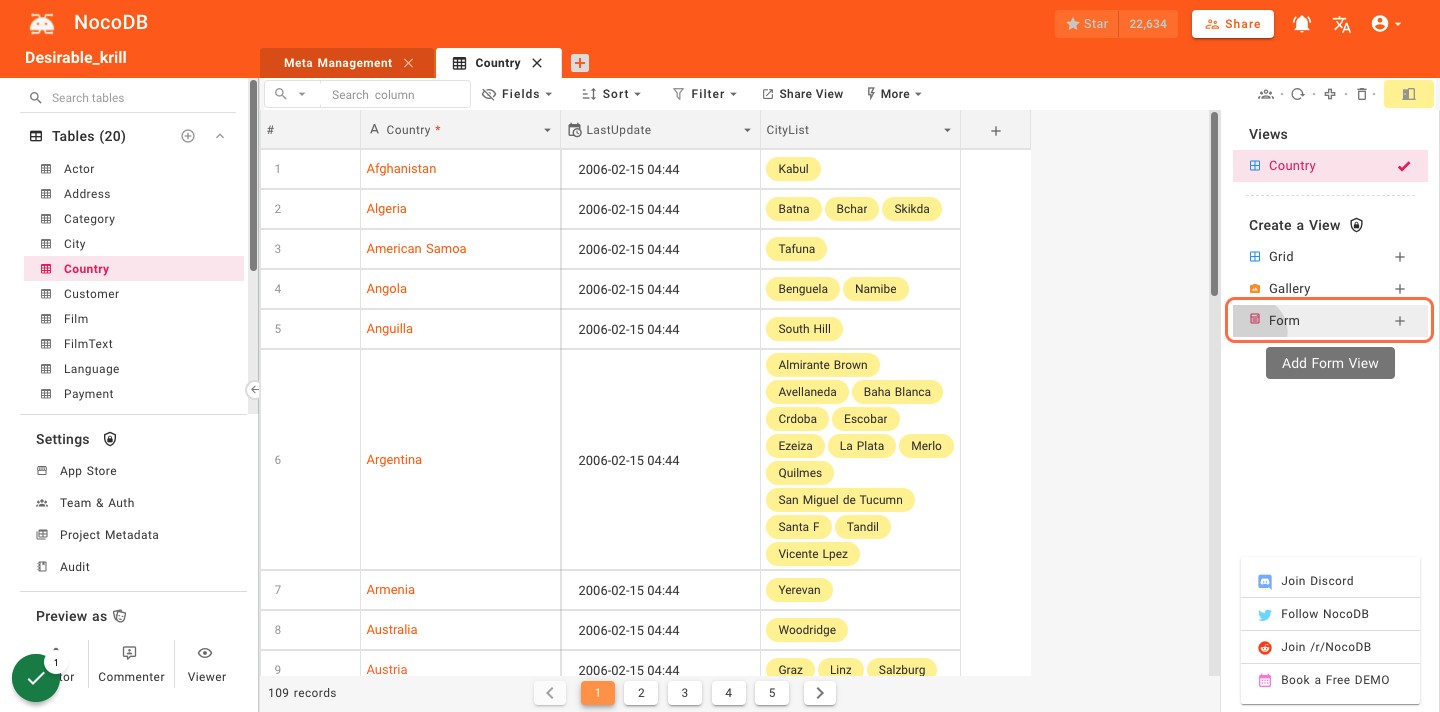The width and height of the screenshot is (1440, 712).
Task: Add a new row with the toolbar plus icon
Action: click(x=1330, y=94)
